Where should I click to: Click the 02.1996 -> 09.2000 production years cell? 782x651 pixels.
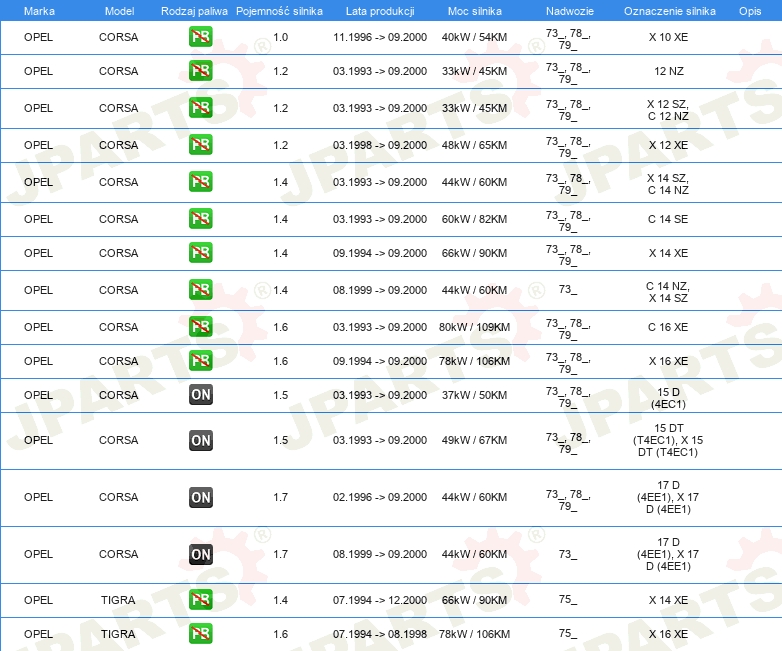point(380,497)
